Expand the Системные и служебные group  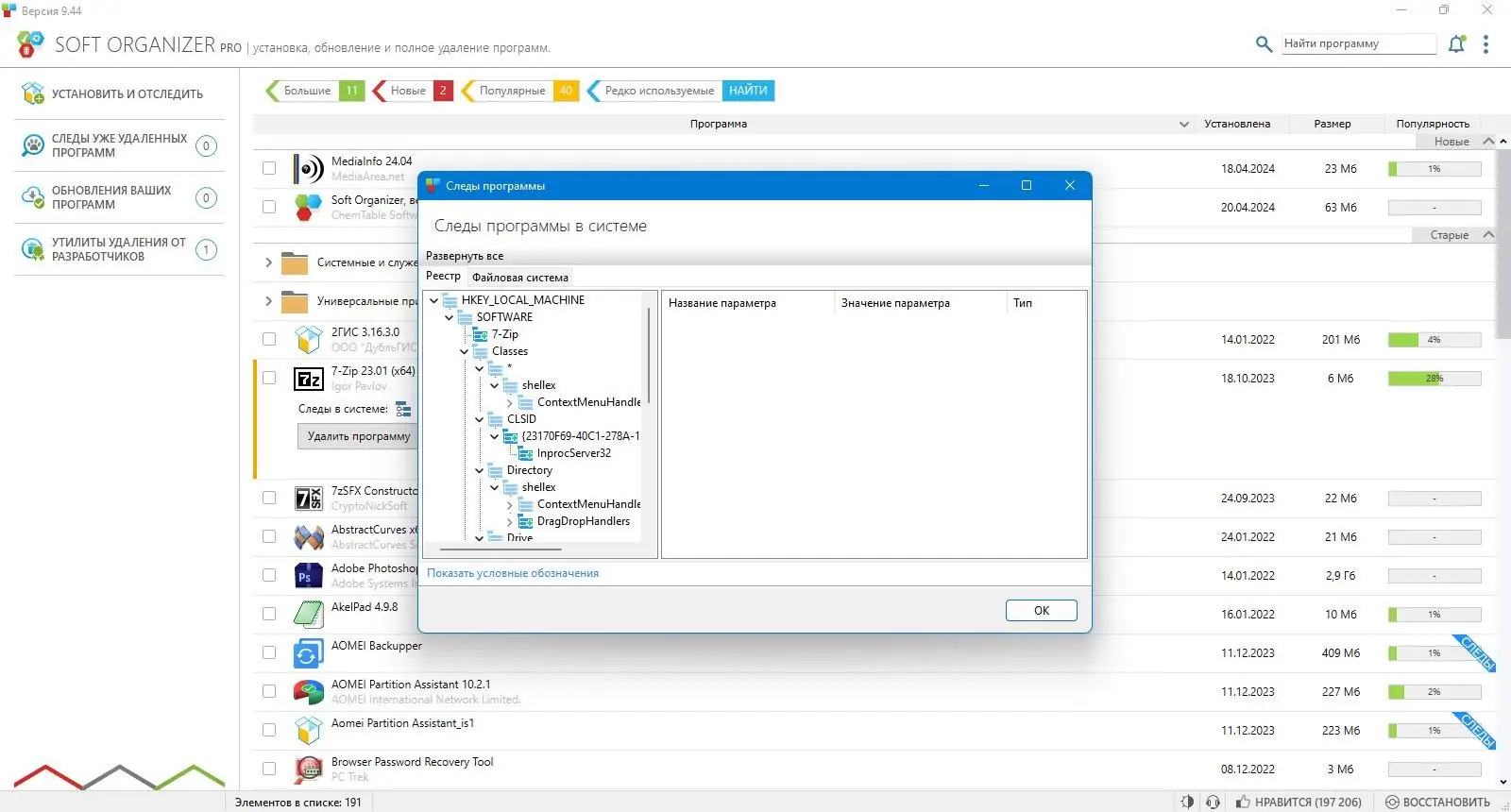click(268, 262)
